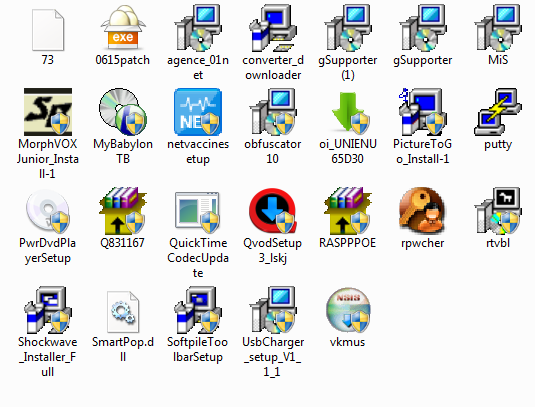The width and height of the screenshot is (535, 407).
Task: Click the label text 'vkmus'
Action: pos(348,342)
